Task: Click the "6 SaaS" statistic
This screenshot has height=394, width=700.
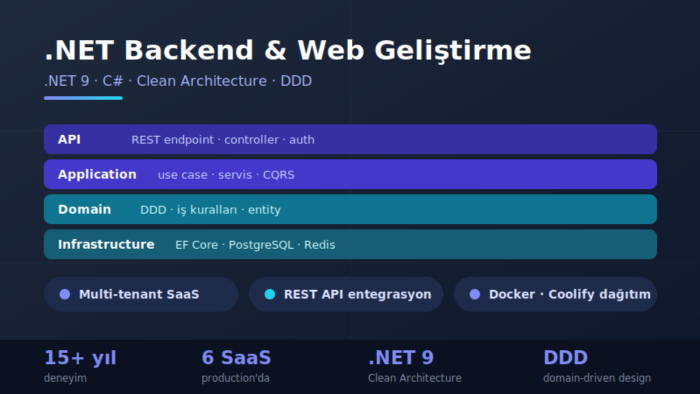Action: [236, 358]
